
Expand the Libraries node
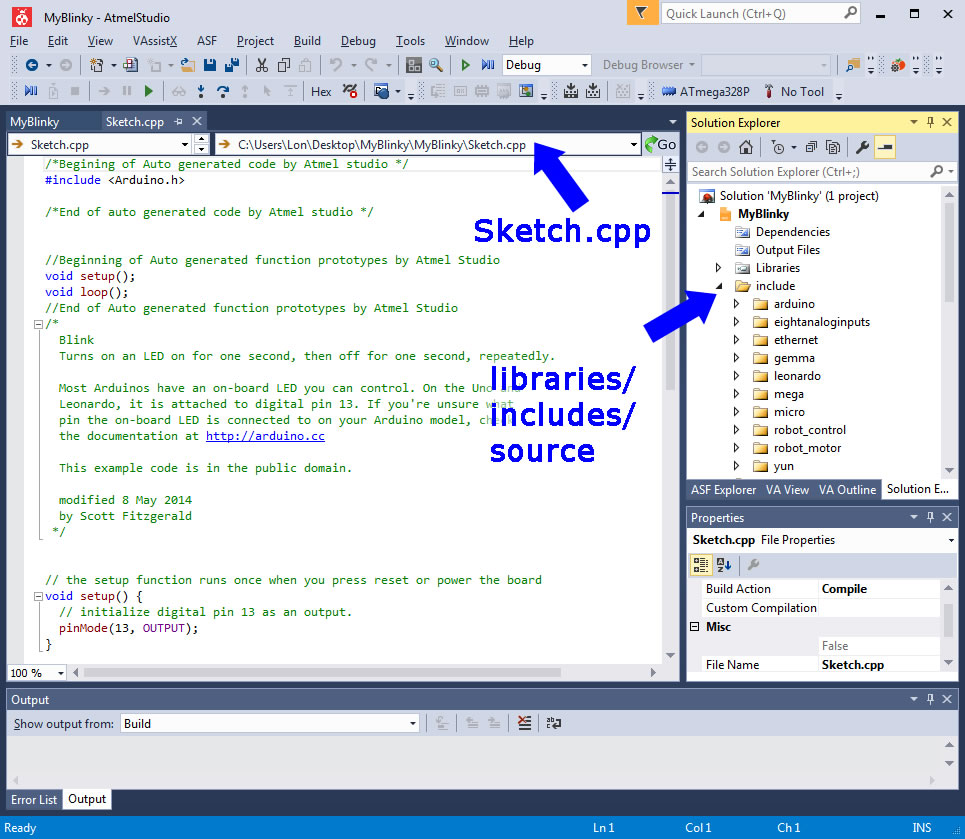click(718, 268)
